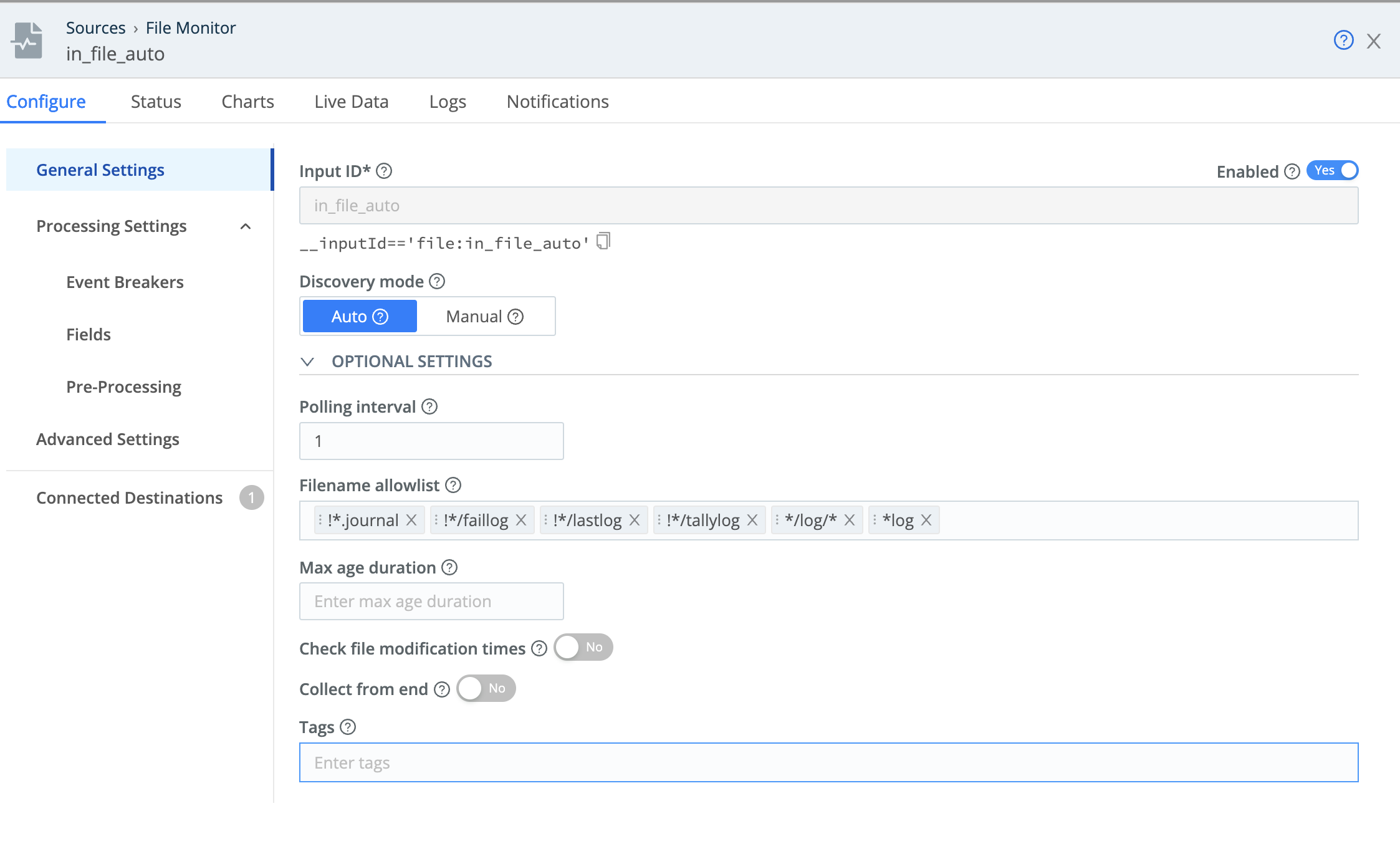1400x859 pixels.
Task: Collapse Processing Settings in sidebar
Action: (246, 226)
